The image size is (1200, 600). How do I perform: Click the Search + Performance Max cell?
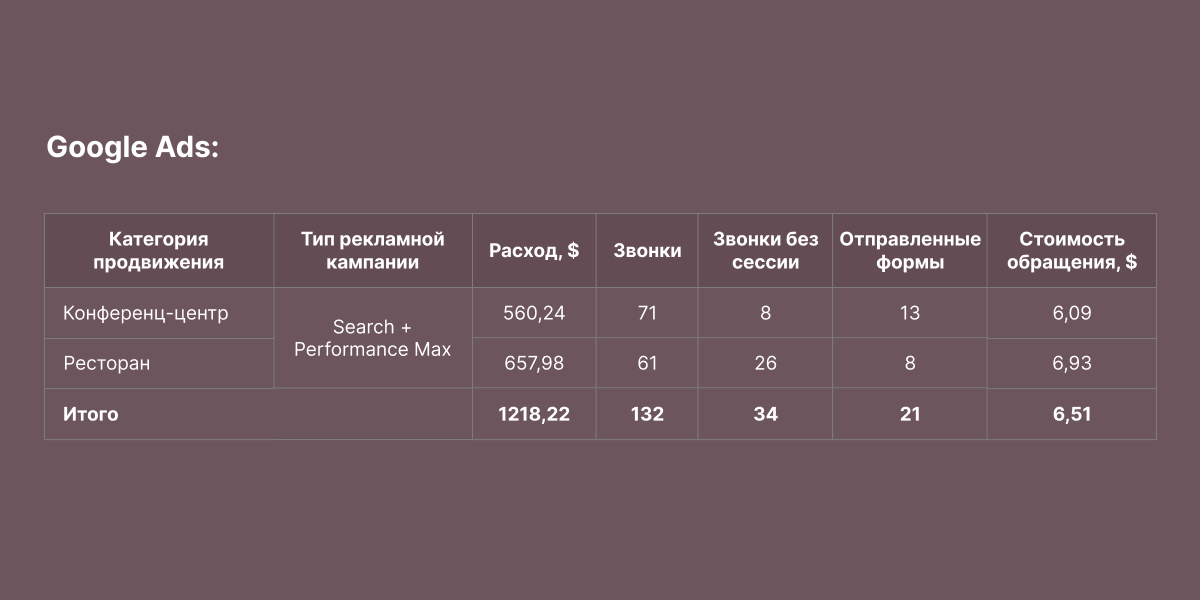[372, 338]
